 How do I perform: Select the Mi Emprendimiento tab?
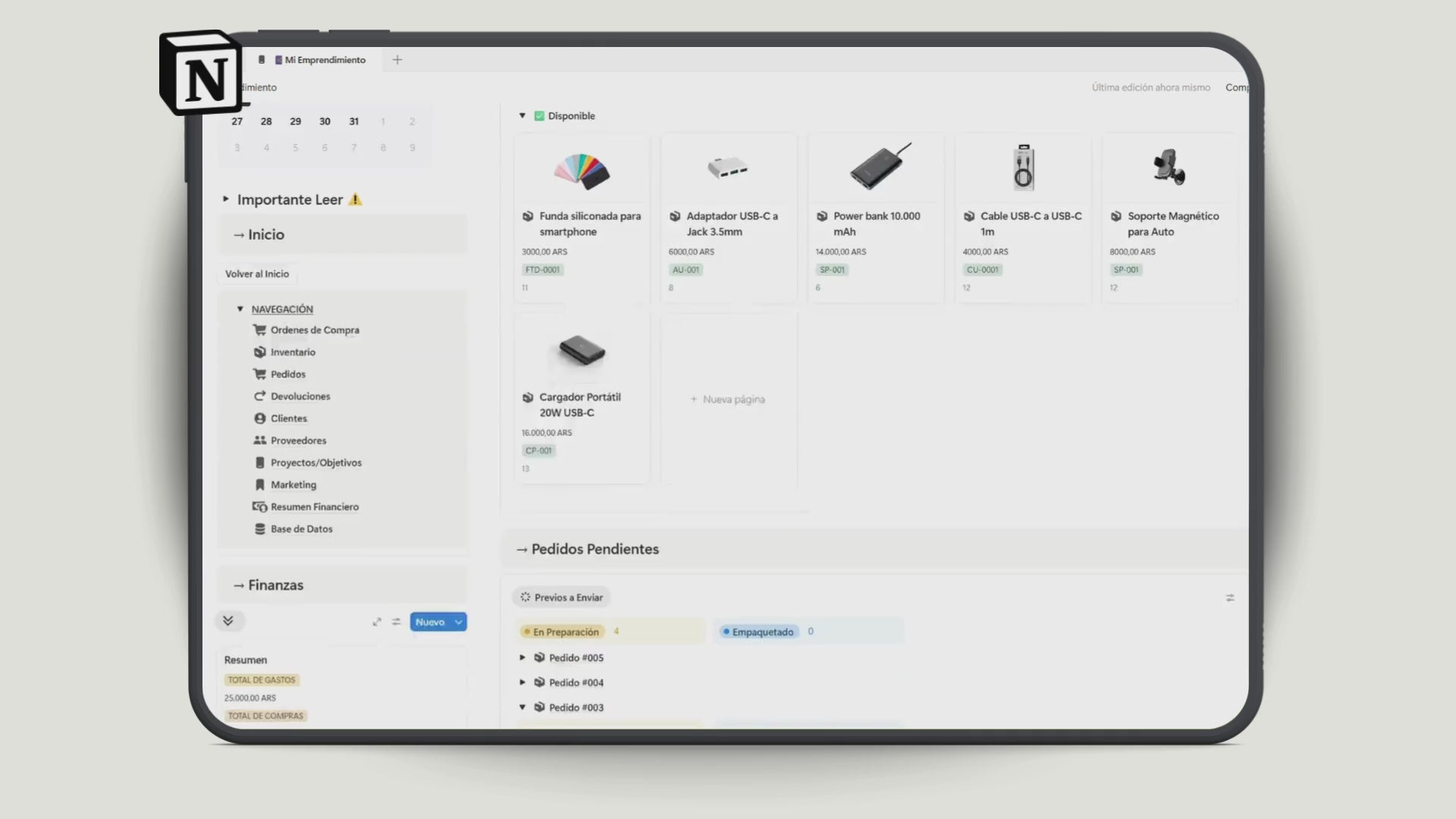point(320,60)
